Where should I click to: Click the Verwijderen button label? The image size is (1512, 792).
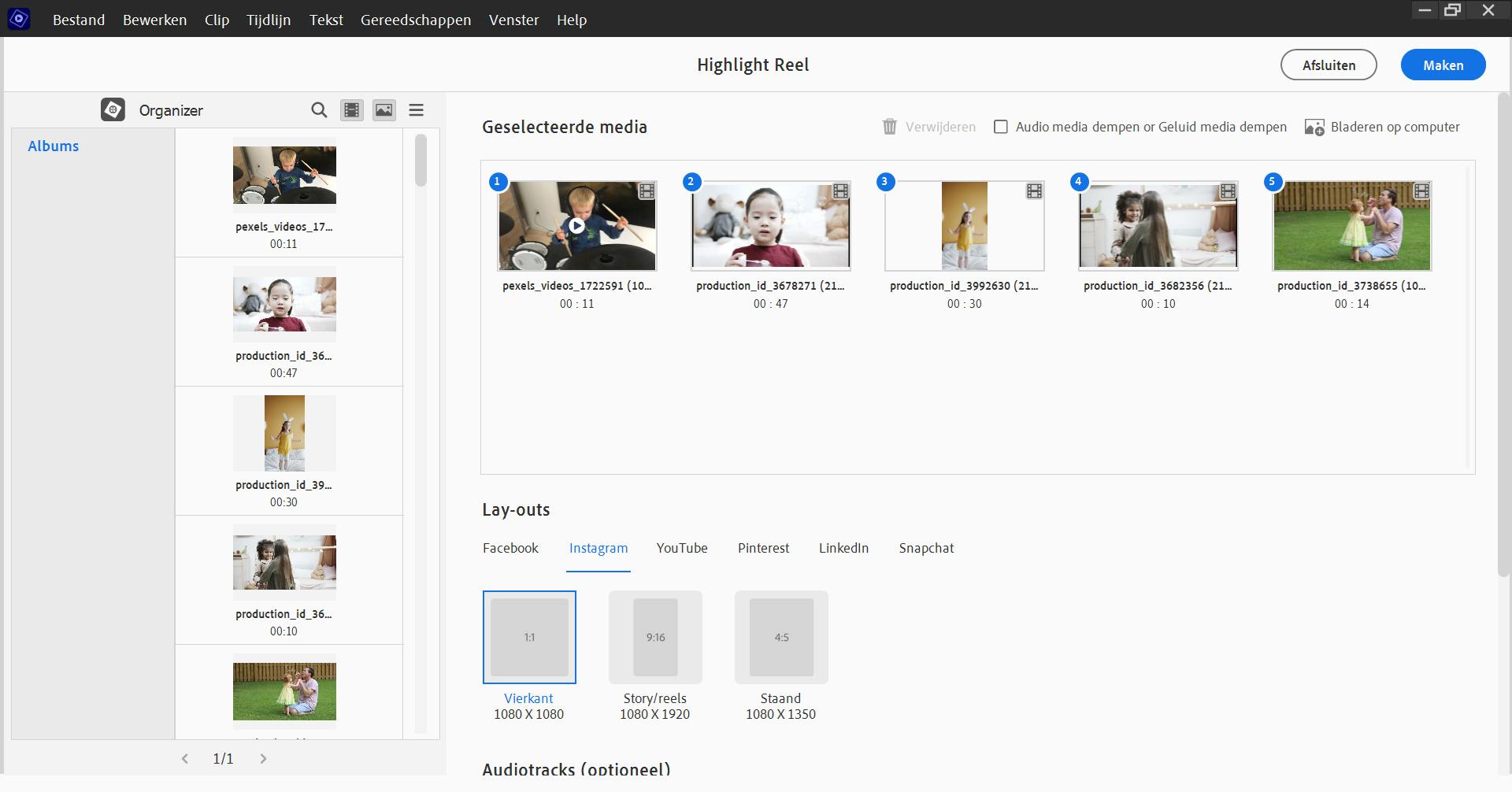click(x=940, y=127)
